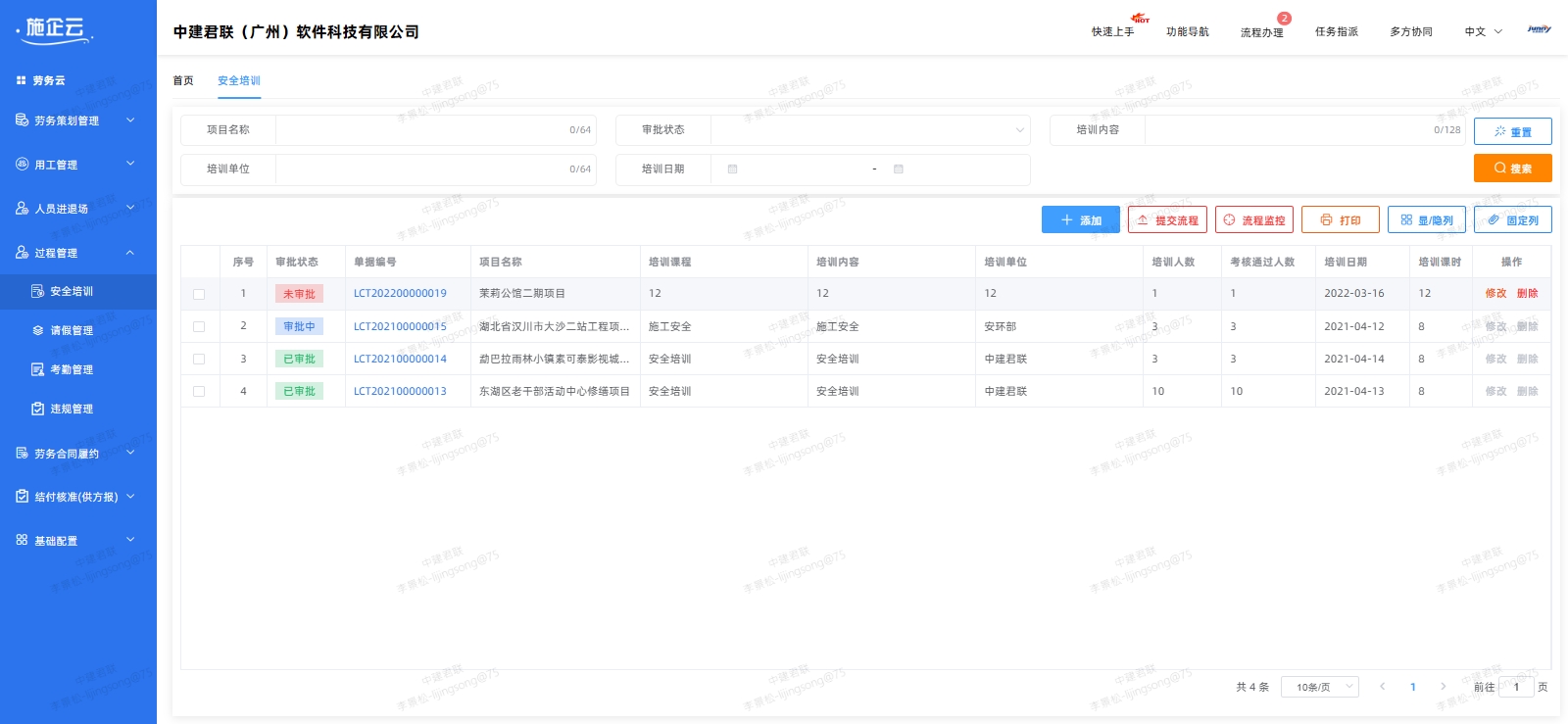Image resolution: width=1568 pixels, height=724 pixels.
Task: Click the 打印 button
Action: tap(1341, 219)
